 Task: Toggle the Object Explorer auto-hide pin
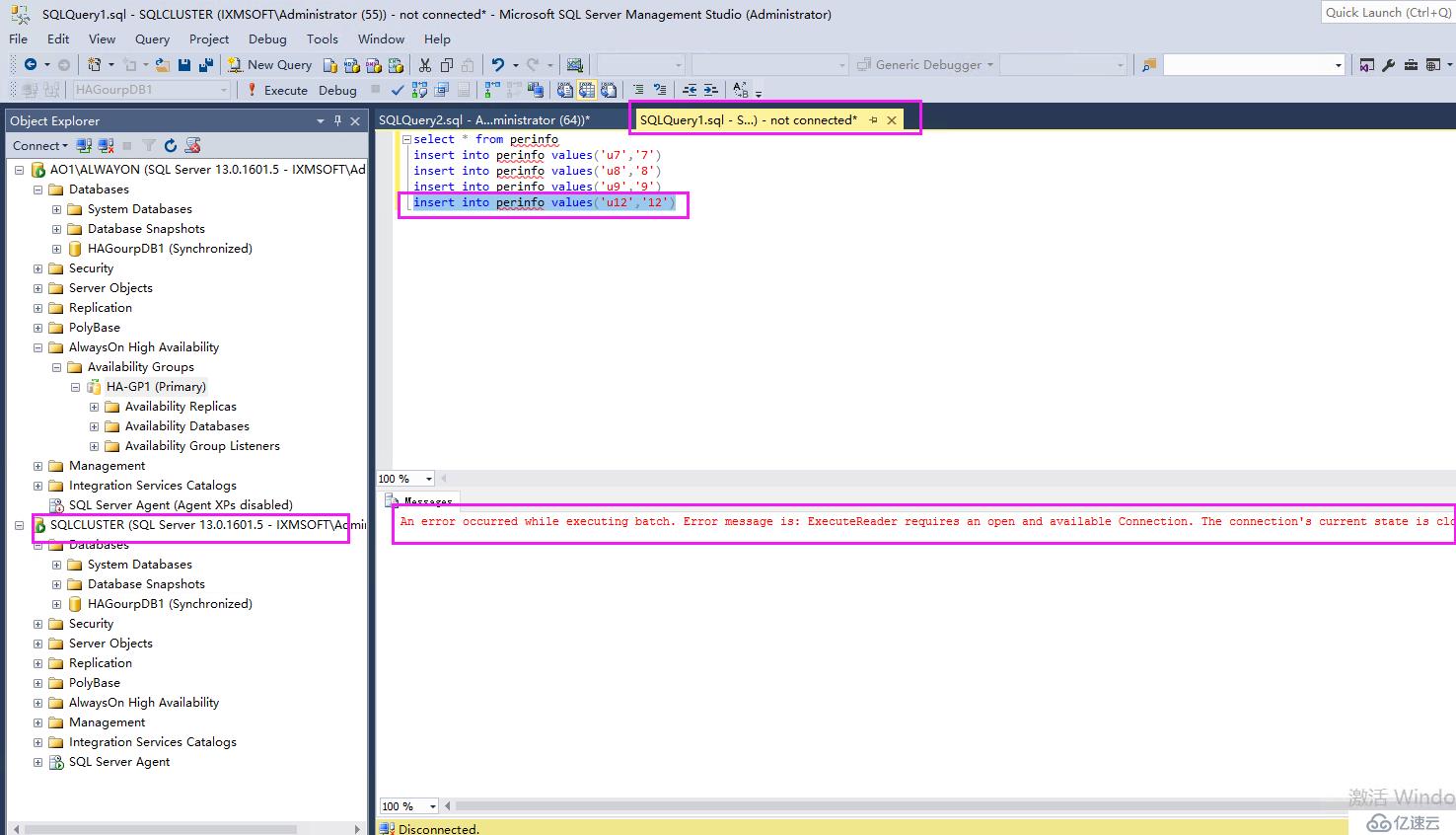(x=337, y=120)
